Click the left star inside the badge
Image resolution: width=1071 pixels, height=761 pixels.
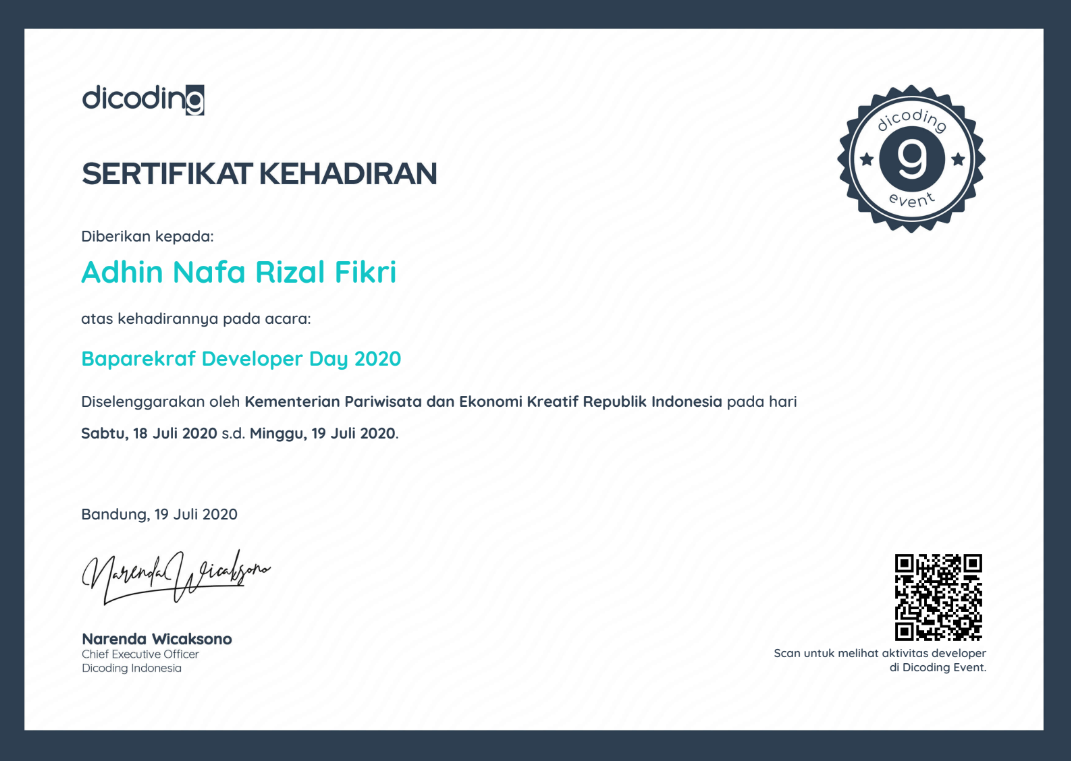pyautogui.click(x=866, y=159)
